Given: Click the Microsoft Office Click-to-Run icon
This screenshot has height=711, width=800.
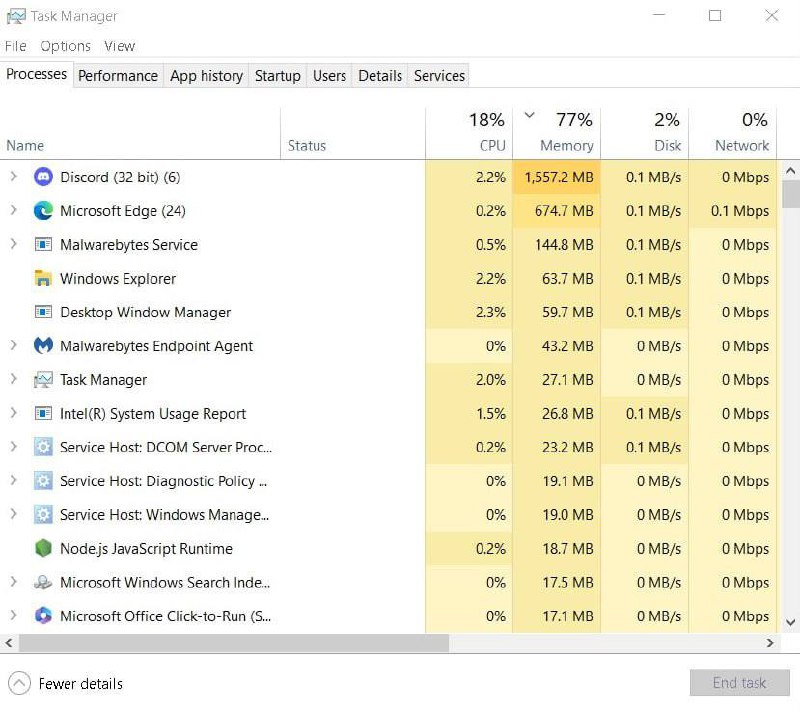Looking at the screenshot, I should coord(43,616).
